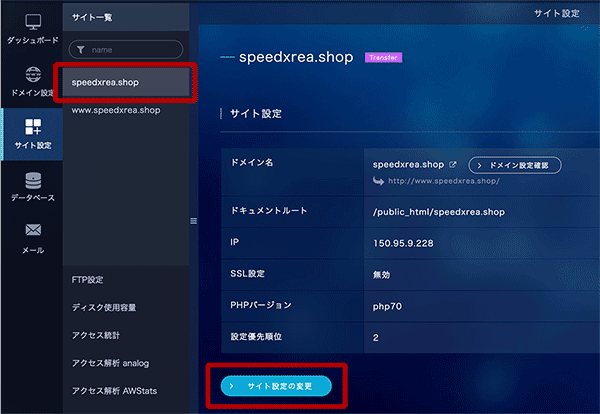Select speedxrea.shop in the site list
Image resolution: width=600 pixels, height=414 pixels.
(126, 82)
